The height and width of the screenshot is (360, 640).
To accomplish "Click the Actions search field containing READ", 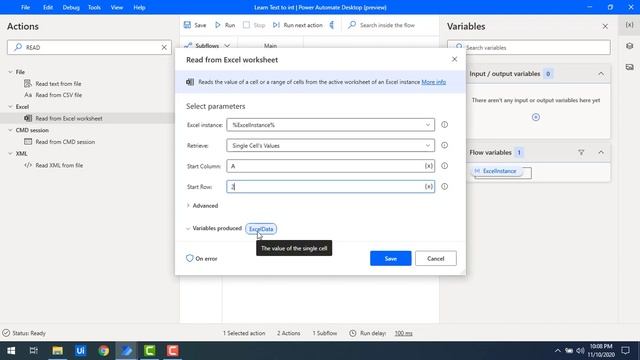I will 89,47.
